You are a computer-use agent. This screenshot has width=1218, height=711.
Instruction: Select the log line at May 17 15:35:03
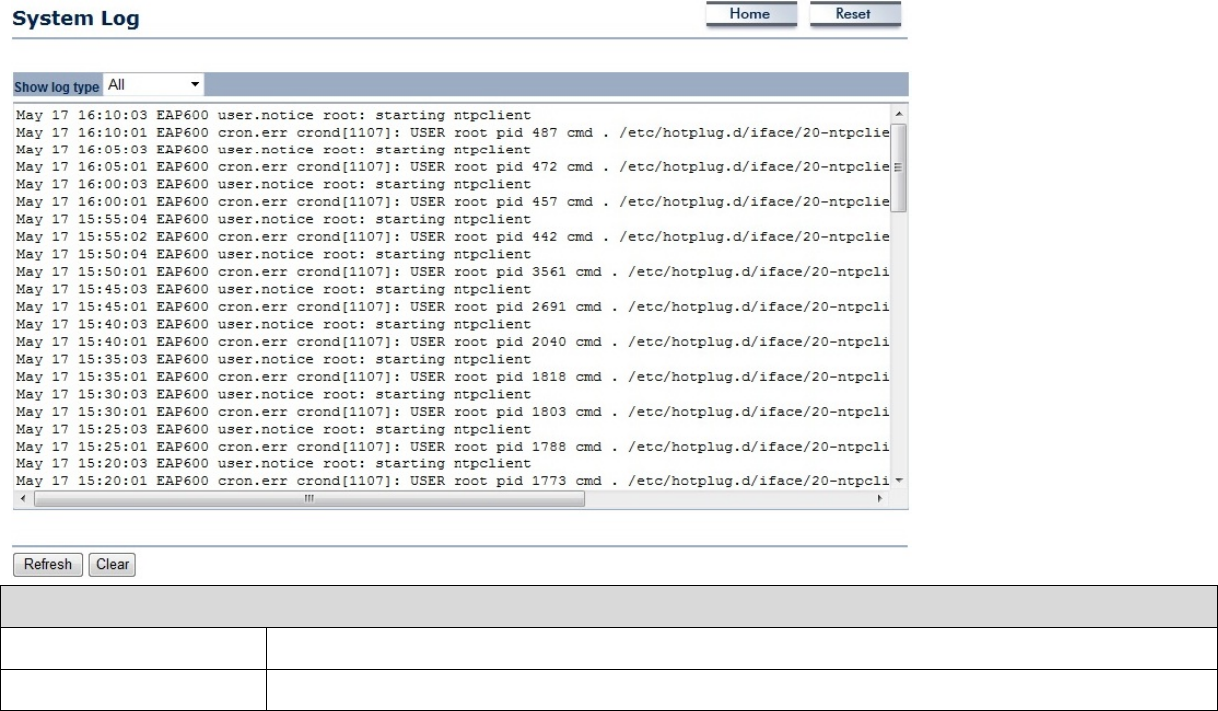pyautogui.click(x=274, y=359)
